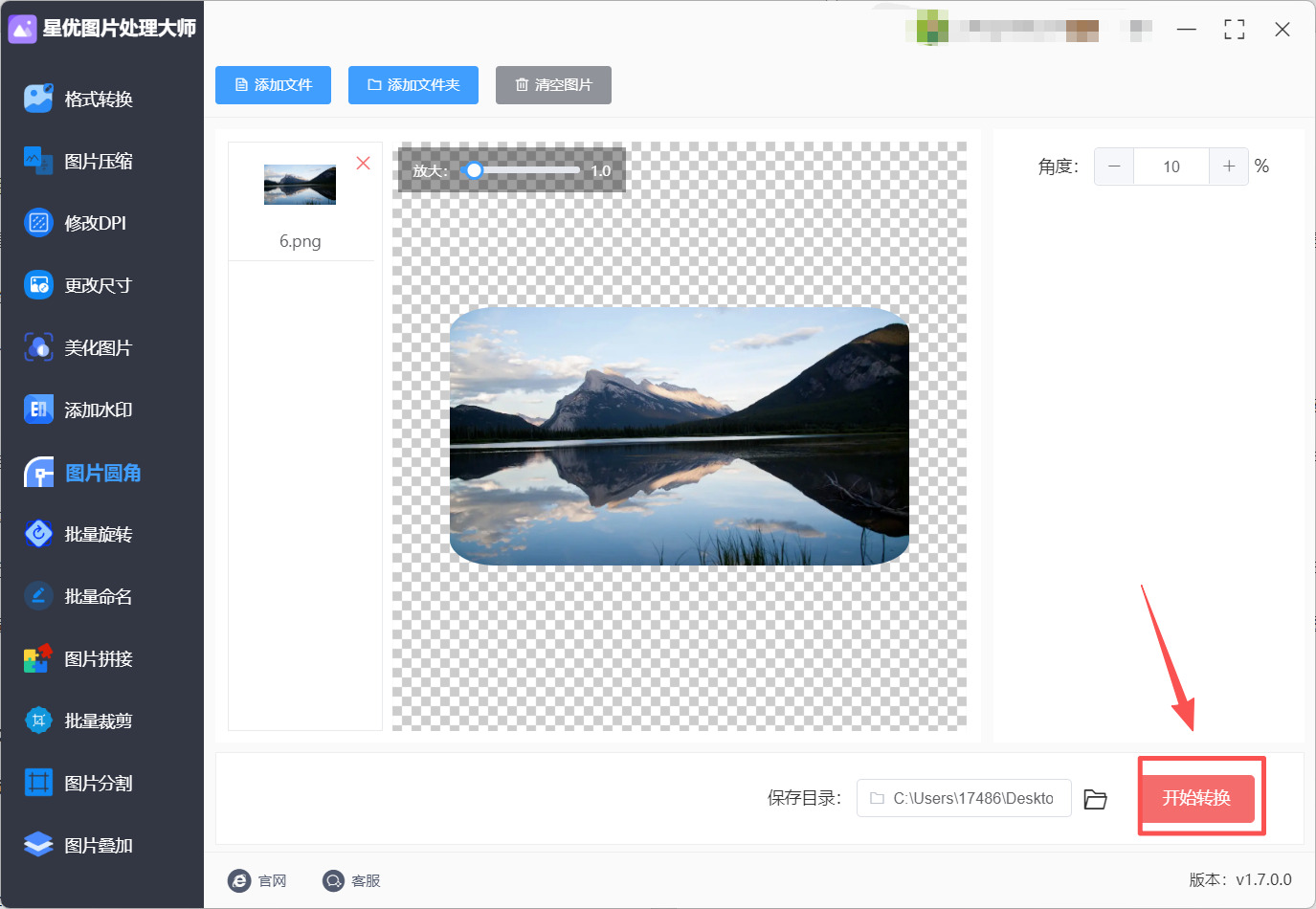The height and width of the screenshot is (909, 1316).
Task: Click the 图片压缩 sidebar icon
Action: point(38,161)
